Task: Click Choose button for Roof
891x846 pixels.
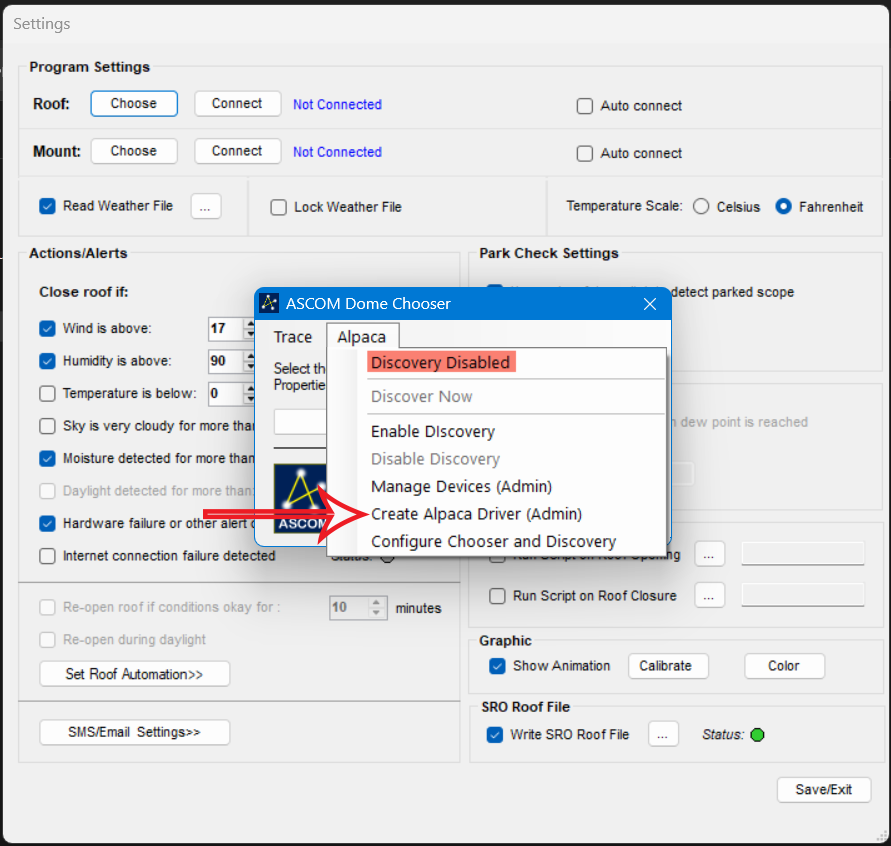Action: (134, 103)
